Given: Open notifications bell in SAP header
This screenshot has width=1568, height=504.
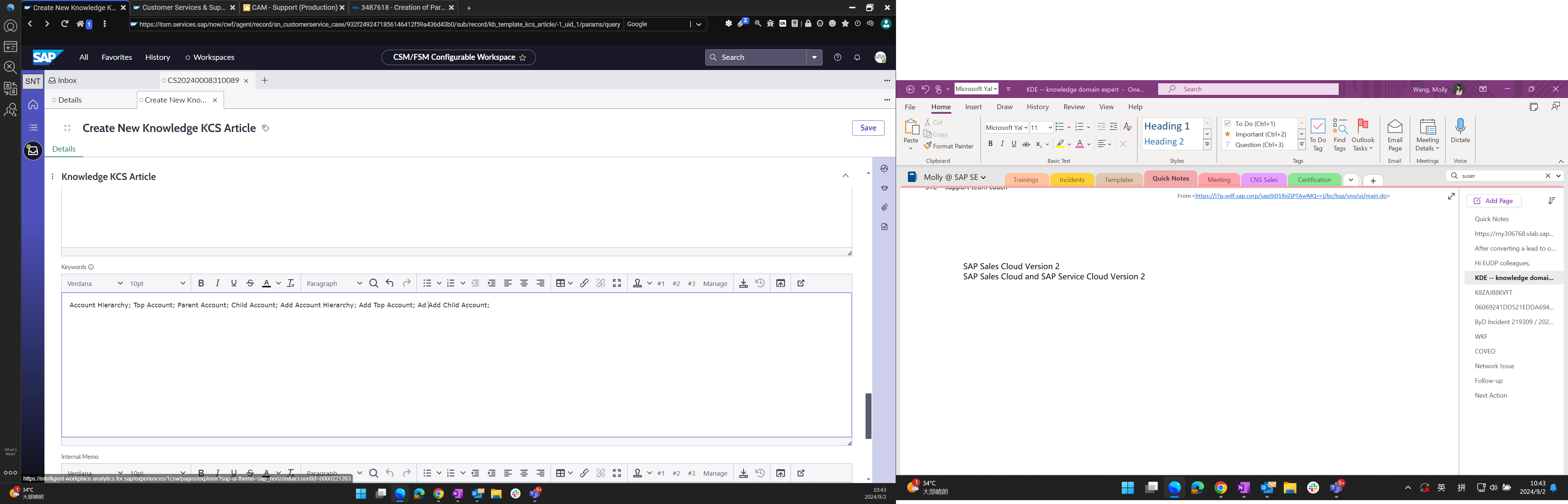Looking at the screenshot, I should [x=857, y=57].
